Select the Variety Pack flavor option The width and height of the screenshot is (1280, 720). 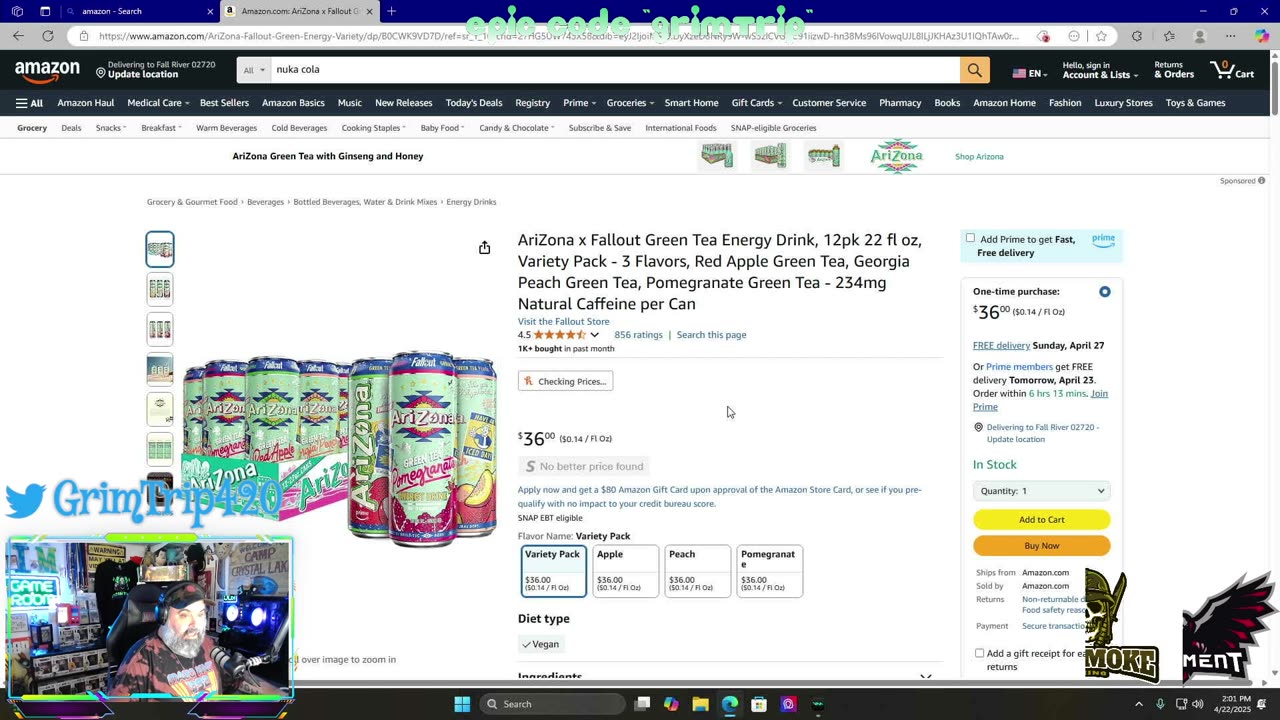[x=553, y=571]
